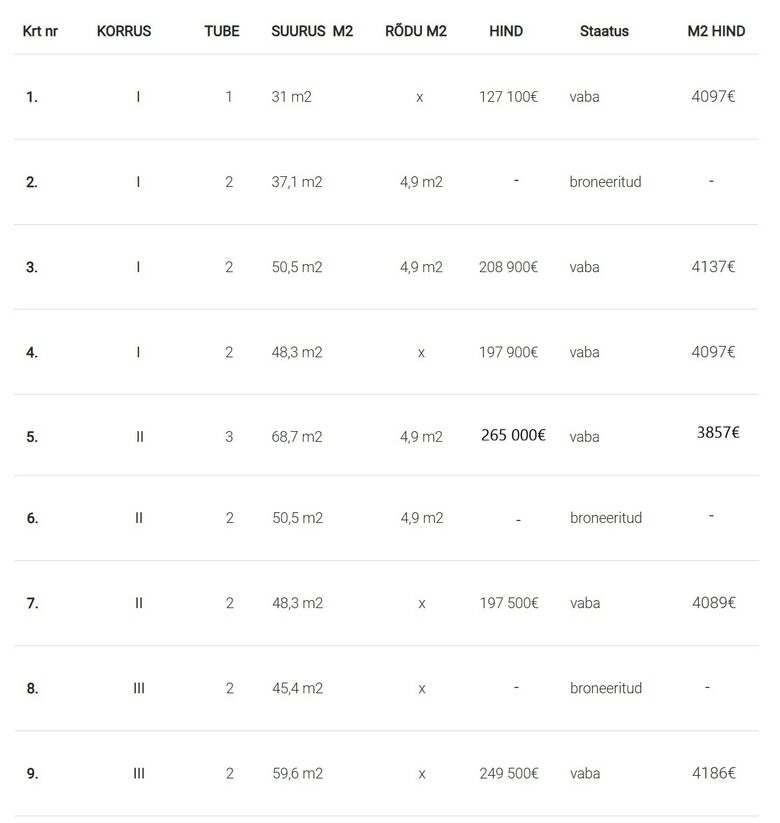Screen dimensions: 780x823
Task: Select the 37,1 m2 size cell
Action: coord(297,182)
